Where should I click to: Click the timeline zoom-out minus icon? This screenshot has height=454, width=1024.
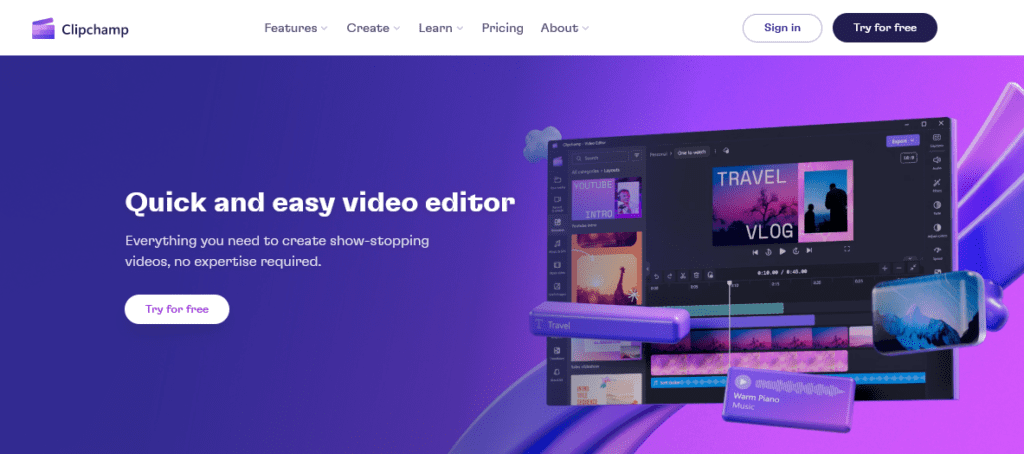899,268
